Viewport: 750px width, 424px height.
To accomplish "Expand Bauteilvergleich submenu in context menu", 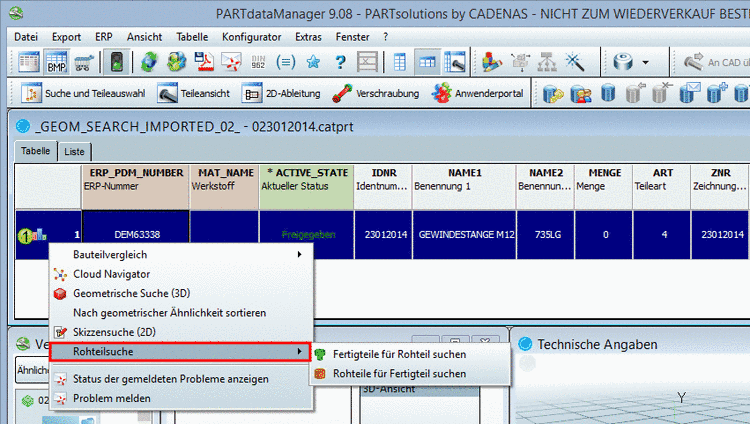I will click(181, 255).
